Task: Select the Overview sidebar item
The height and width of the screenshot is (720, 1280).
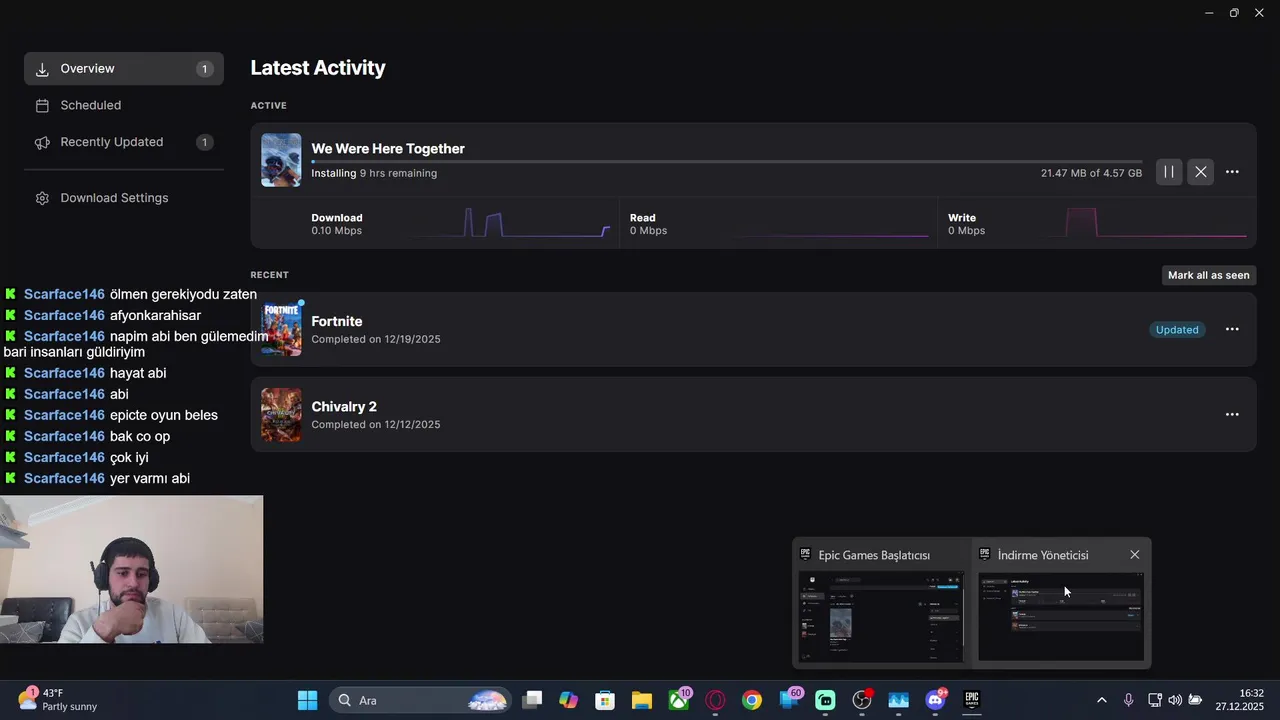Action: pos(124,69)
